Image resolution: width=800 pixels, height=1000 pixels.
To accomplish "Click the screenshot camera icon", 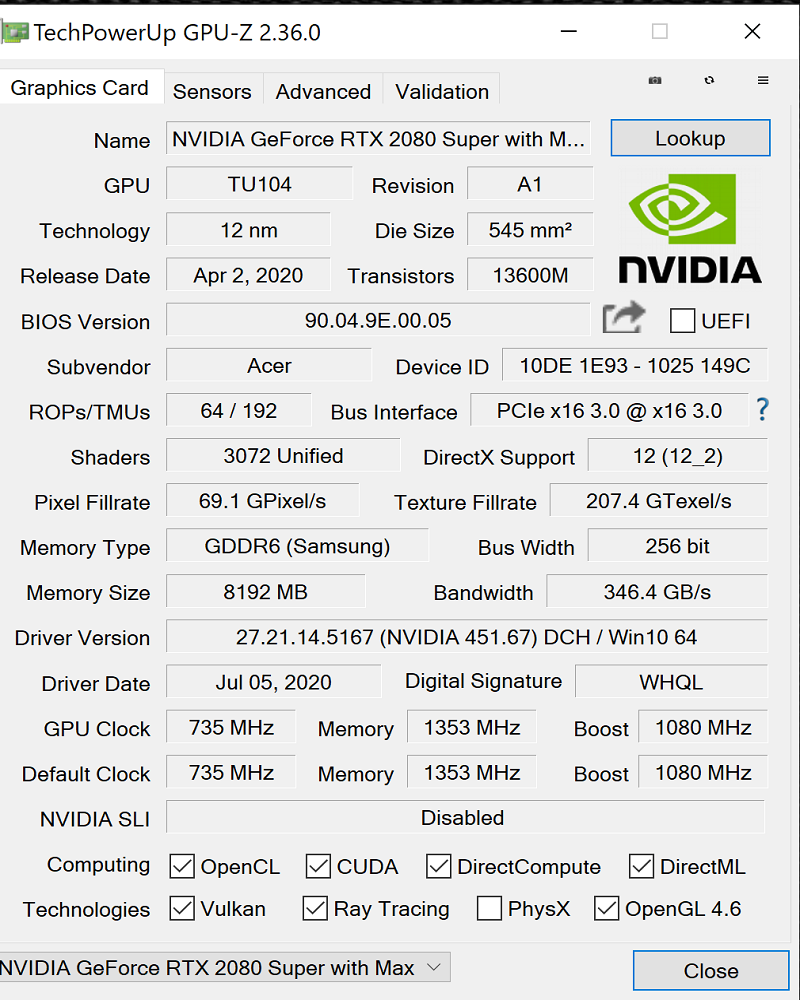I will click(655, 80).
